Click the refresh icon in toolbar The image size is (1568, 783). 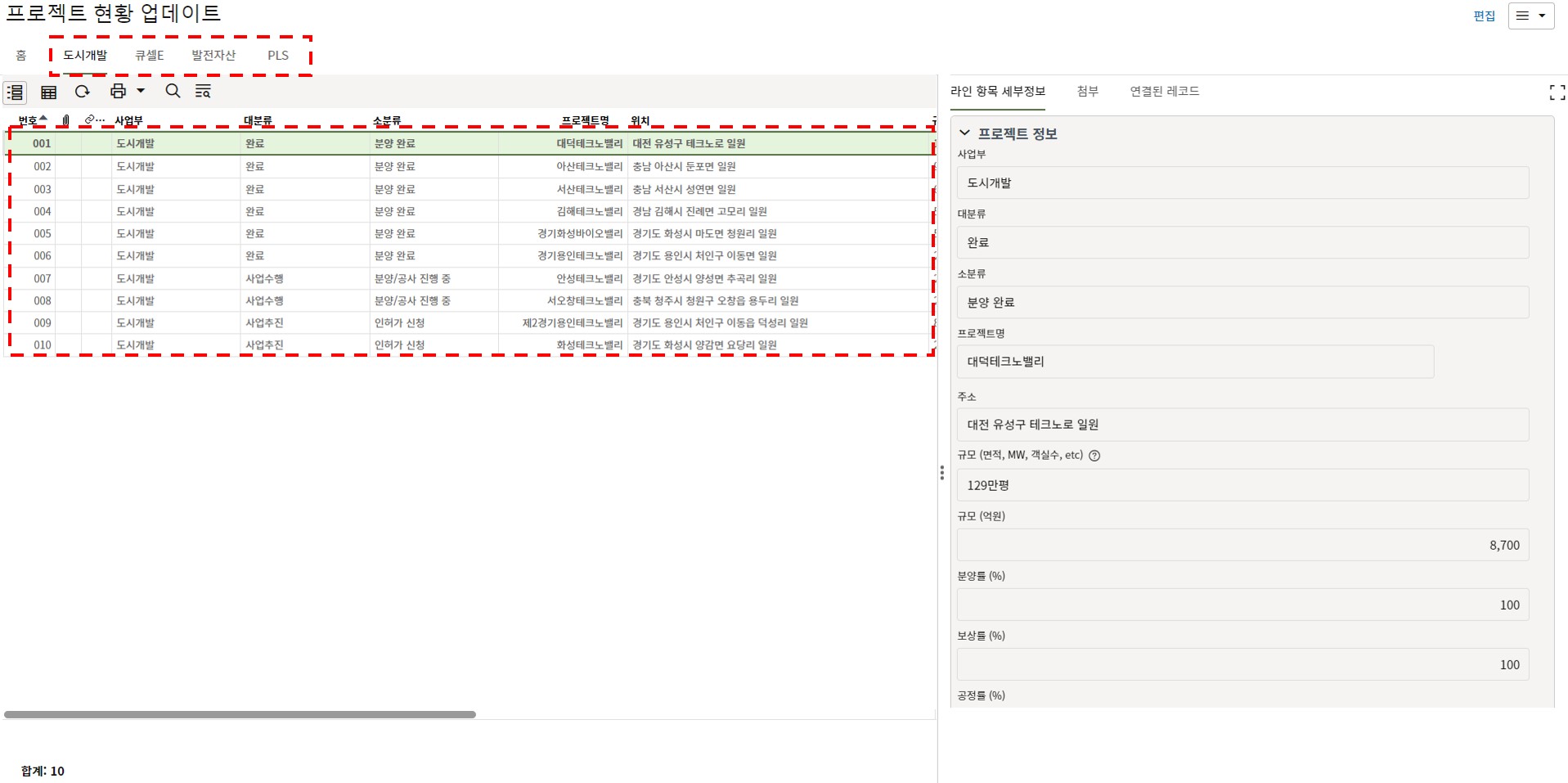point(83,92)
